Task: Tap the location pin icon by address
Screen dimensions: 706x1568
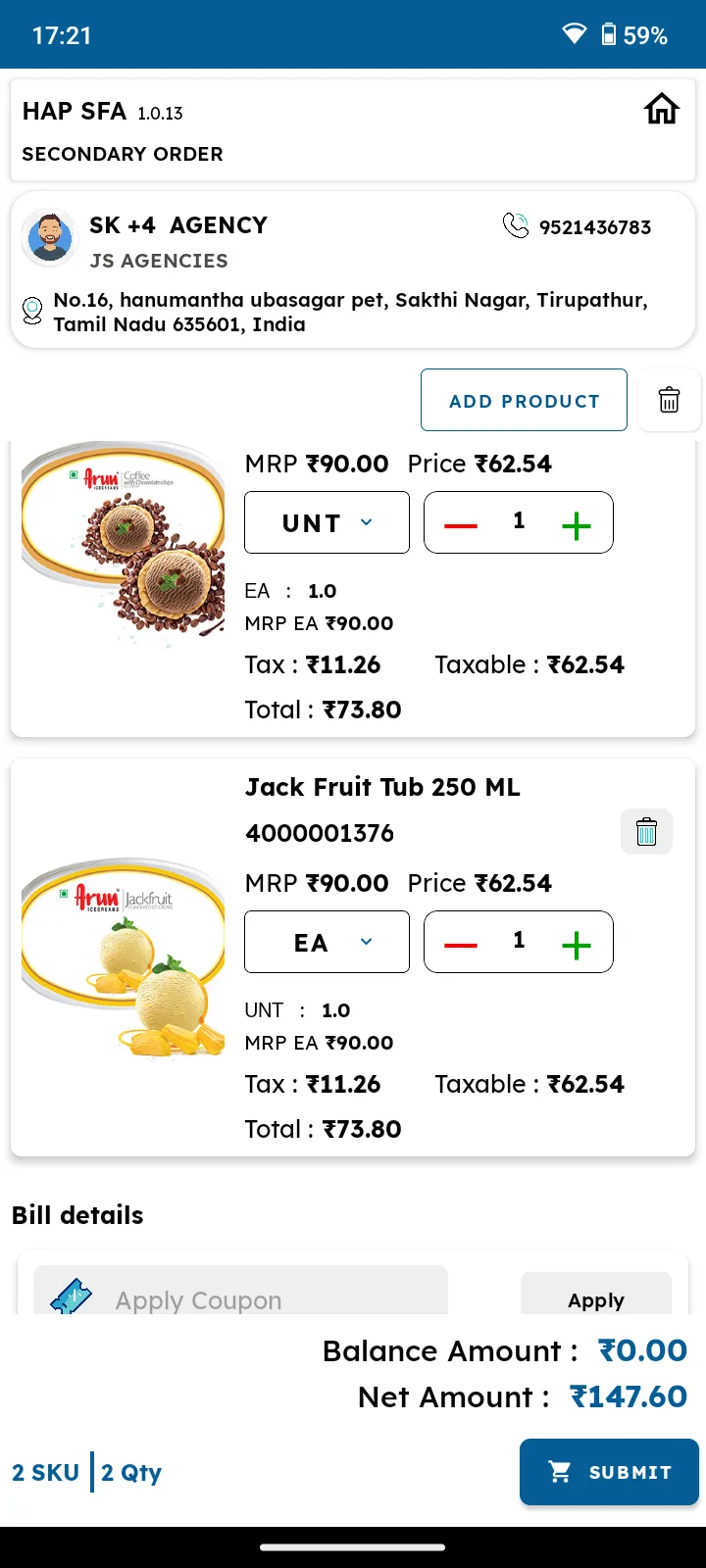Action: coord(32,311)
